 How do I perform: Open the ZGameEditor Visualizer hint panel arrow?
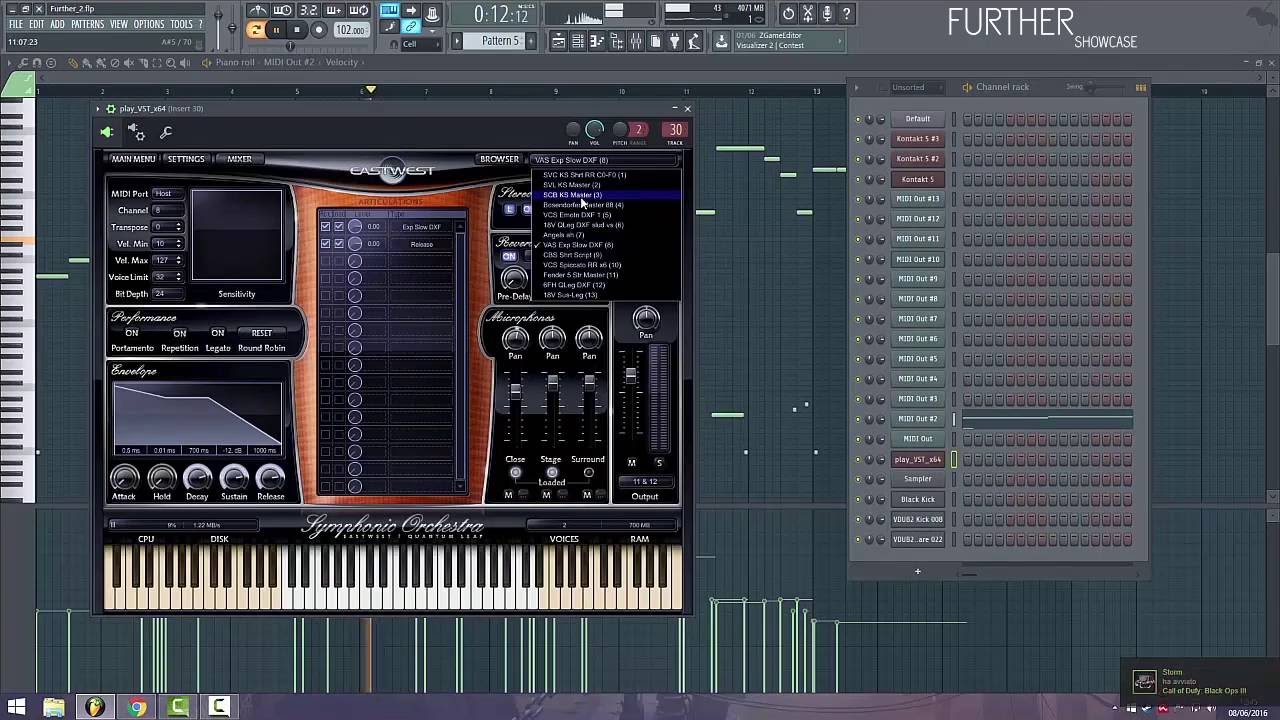click(x=840, y=41)
